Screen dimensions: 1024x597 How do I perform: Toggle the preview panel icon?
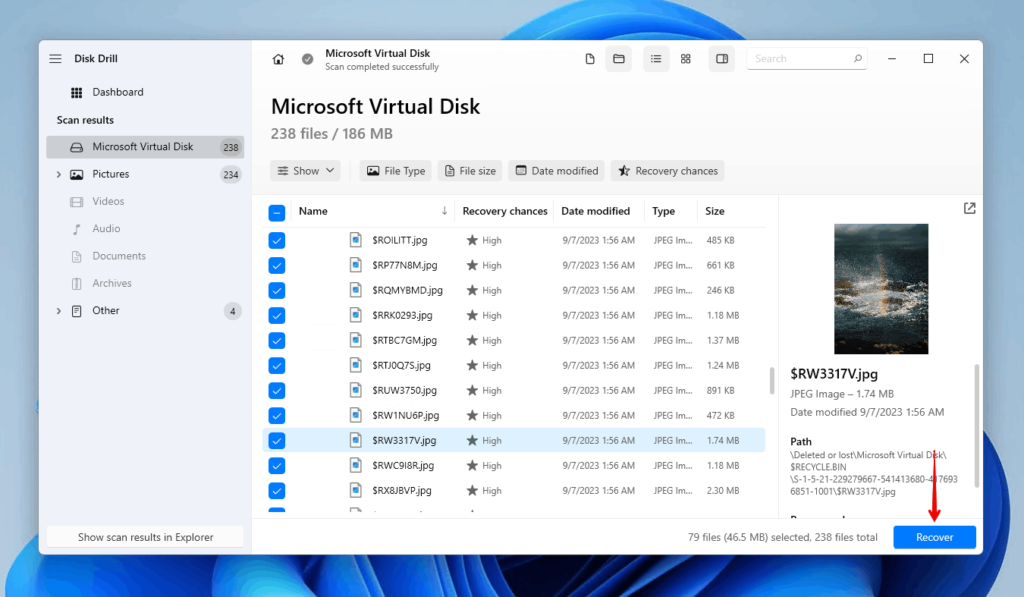(722, 59)
